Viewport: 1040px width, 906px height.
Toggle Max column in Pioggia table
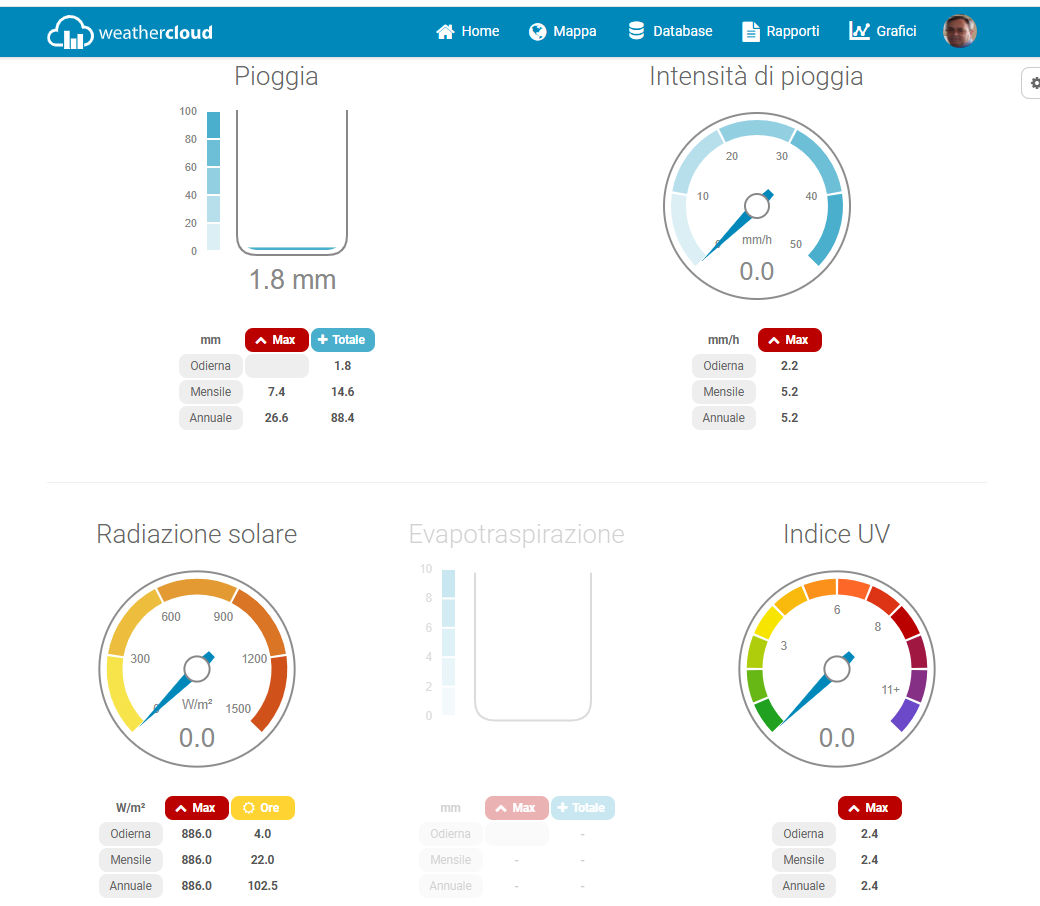point(276,340)
